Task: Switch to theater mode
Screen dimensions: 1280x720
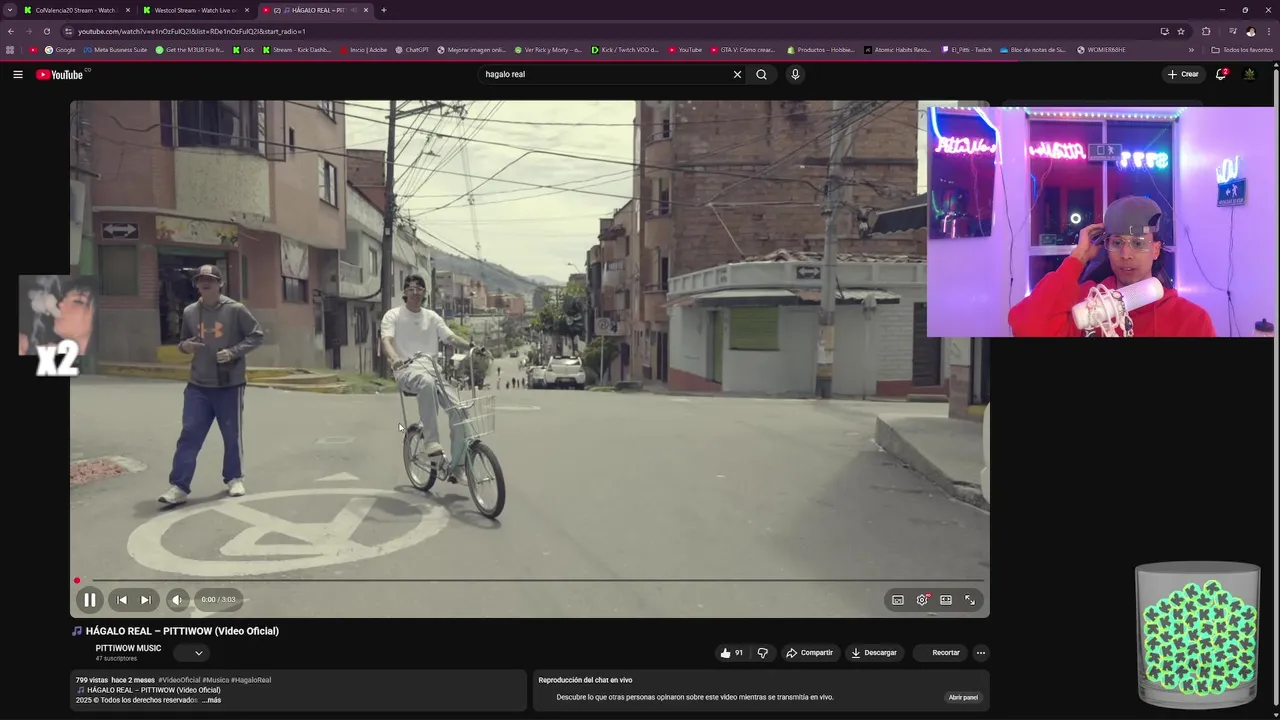Action: click(946, 600)
